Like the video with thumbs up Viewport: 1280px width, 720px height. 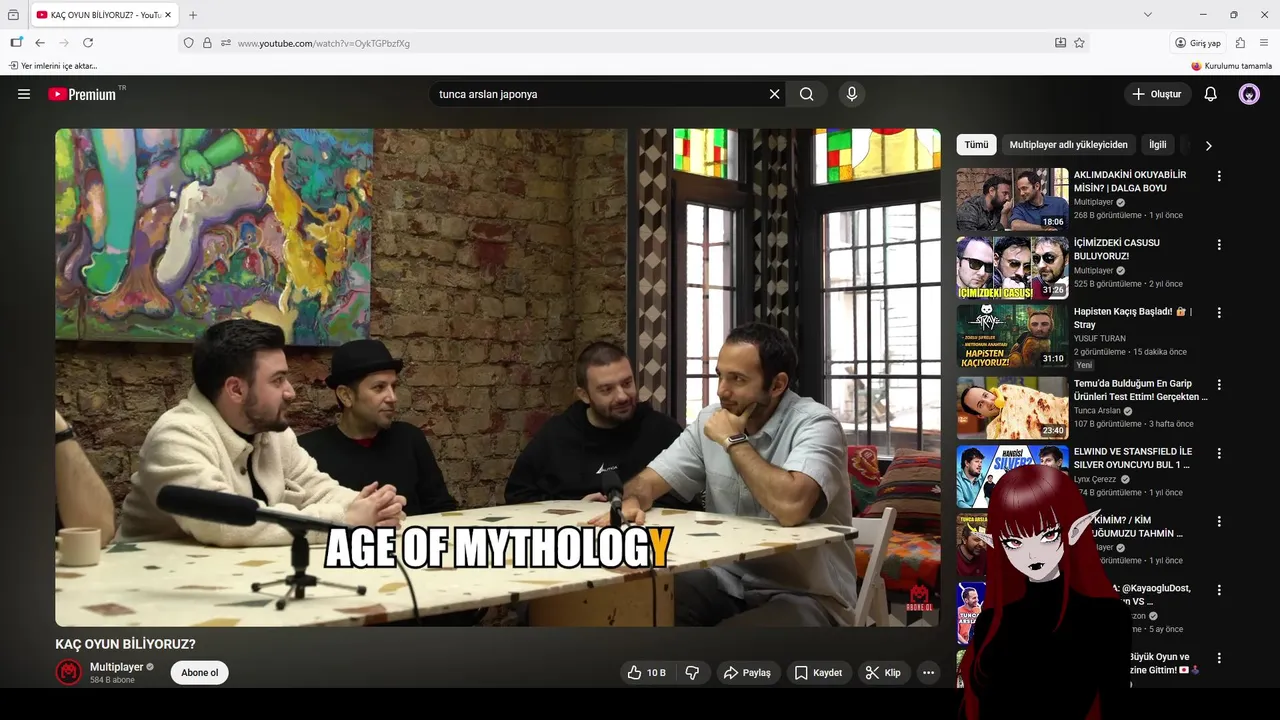click(x=647, y=673)
